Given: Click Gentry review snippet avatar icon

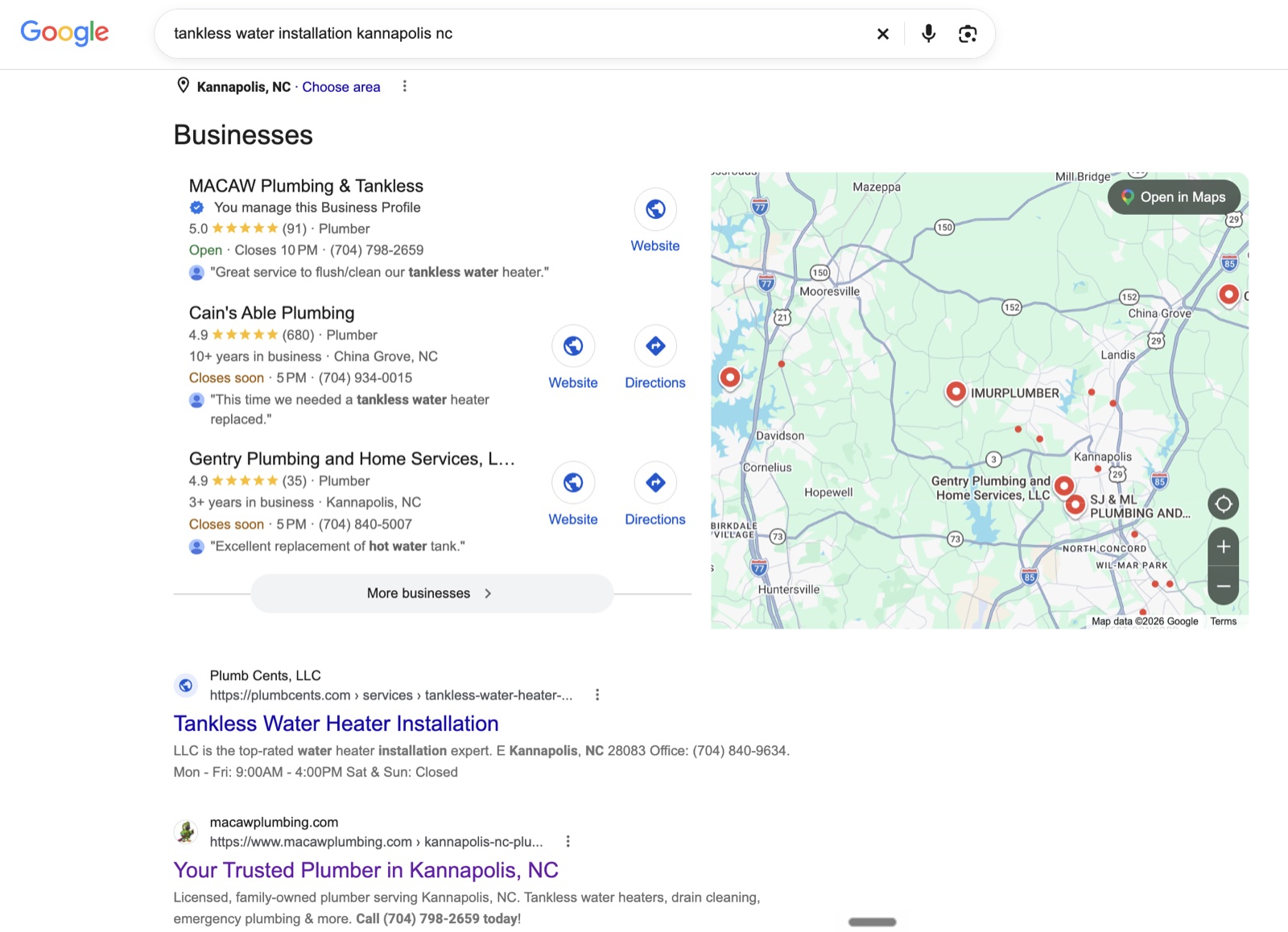Looking at the screenshot, I should coord(196,546).
